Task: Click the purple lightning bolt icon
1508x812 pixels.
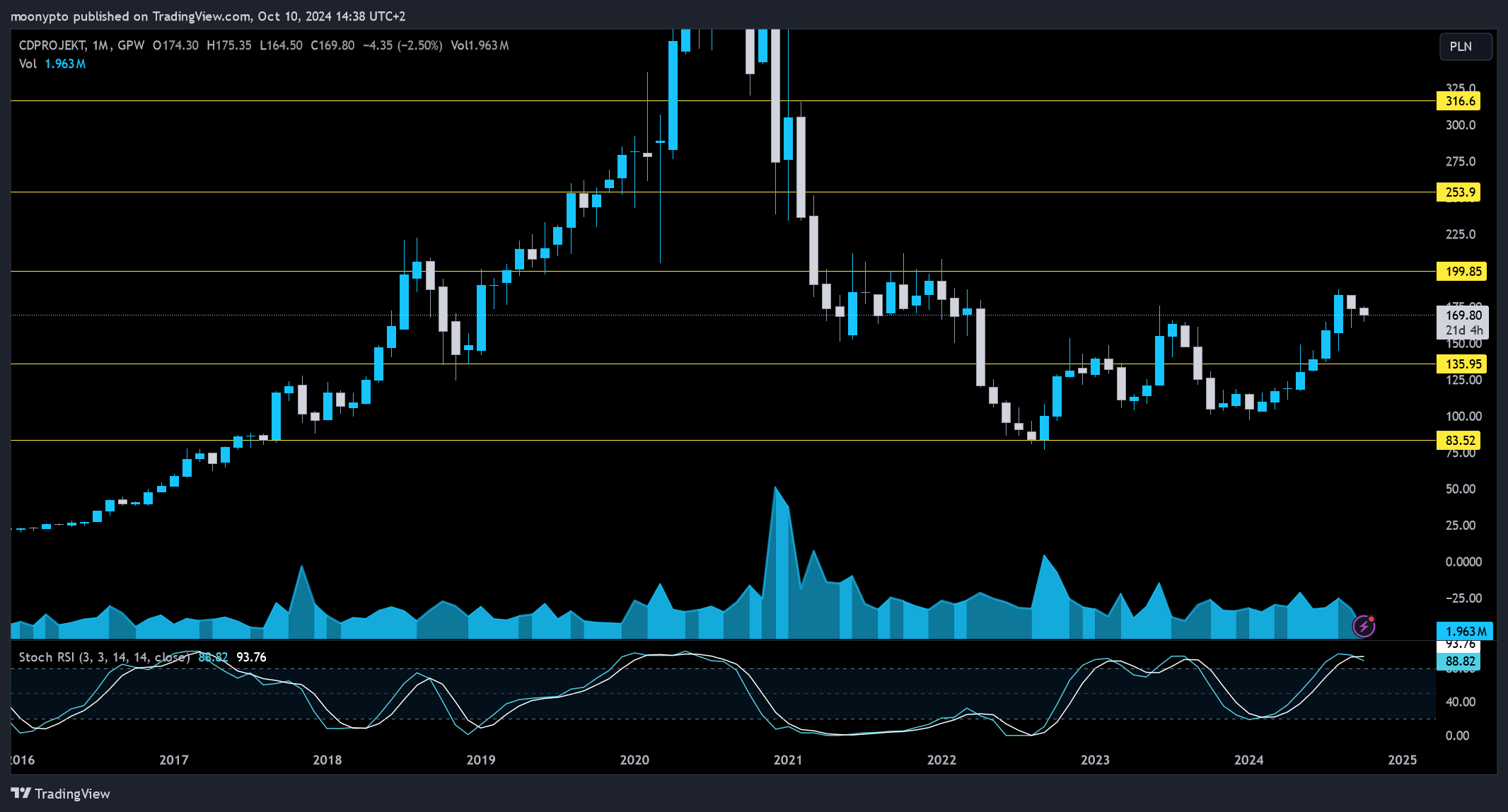Action: click(x=1363, y=626)
